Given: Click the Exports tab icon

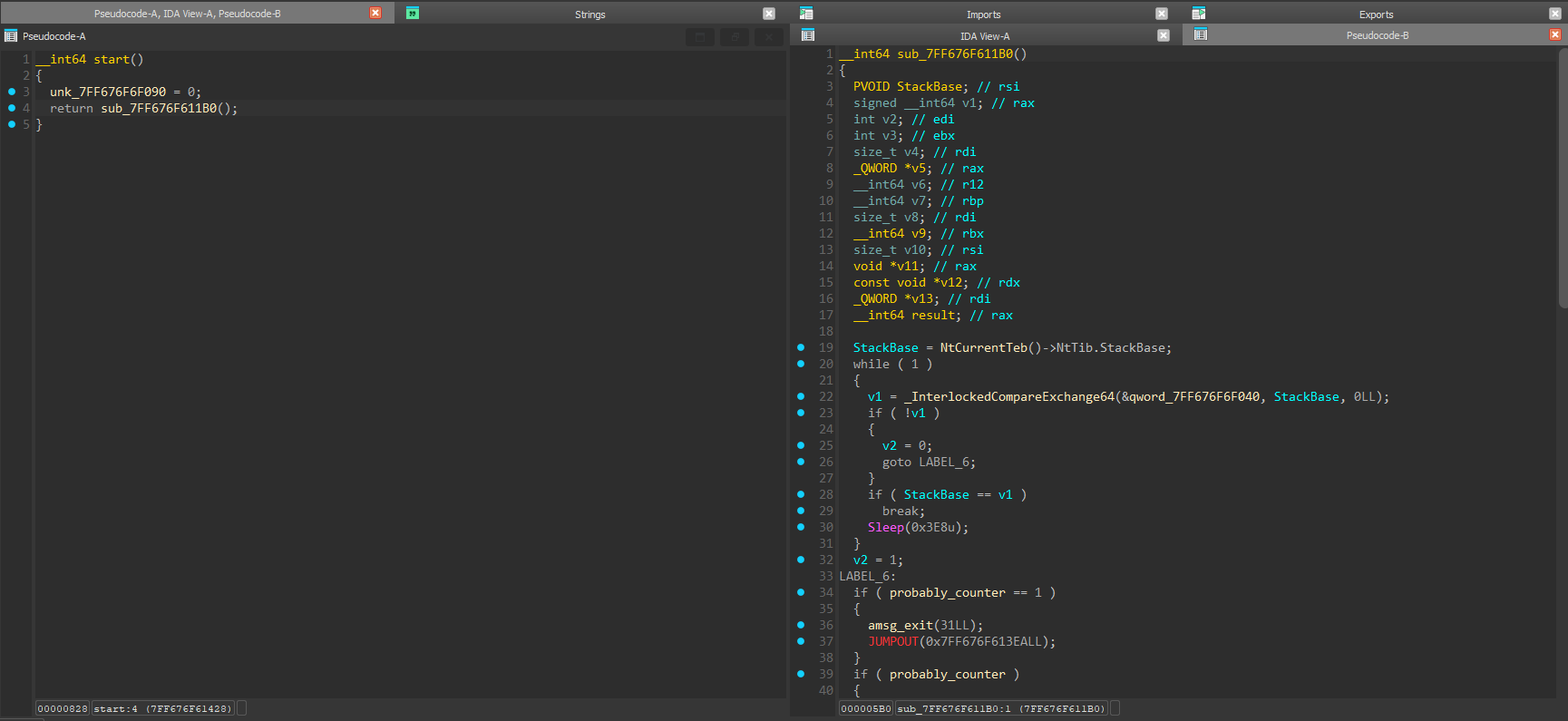Looking at the screenshot, I should pos(1199,14).
